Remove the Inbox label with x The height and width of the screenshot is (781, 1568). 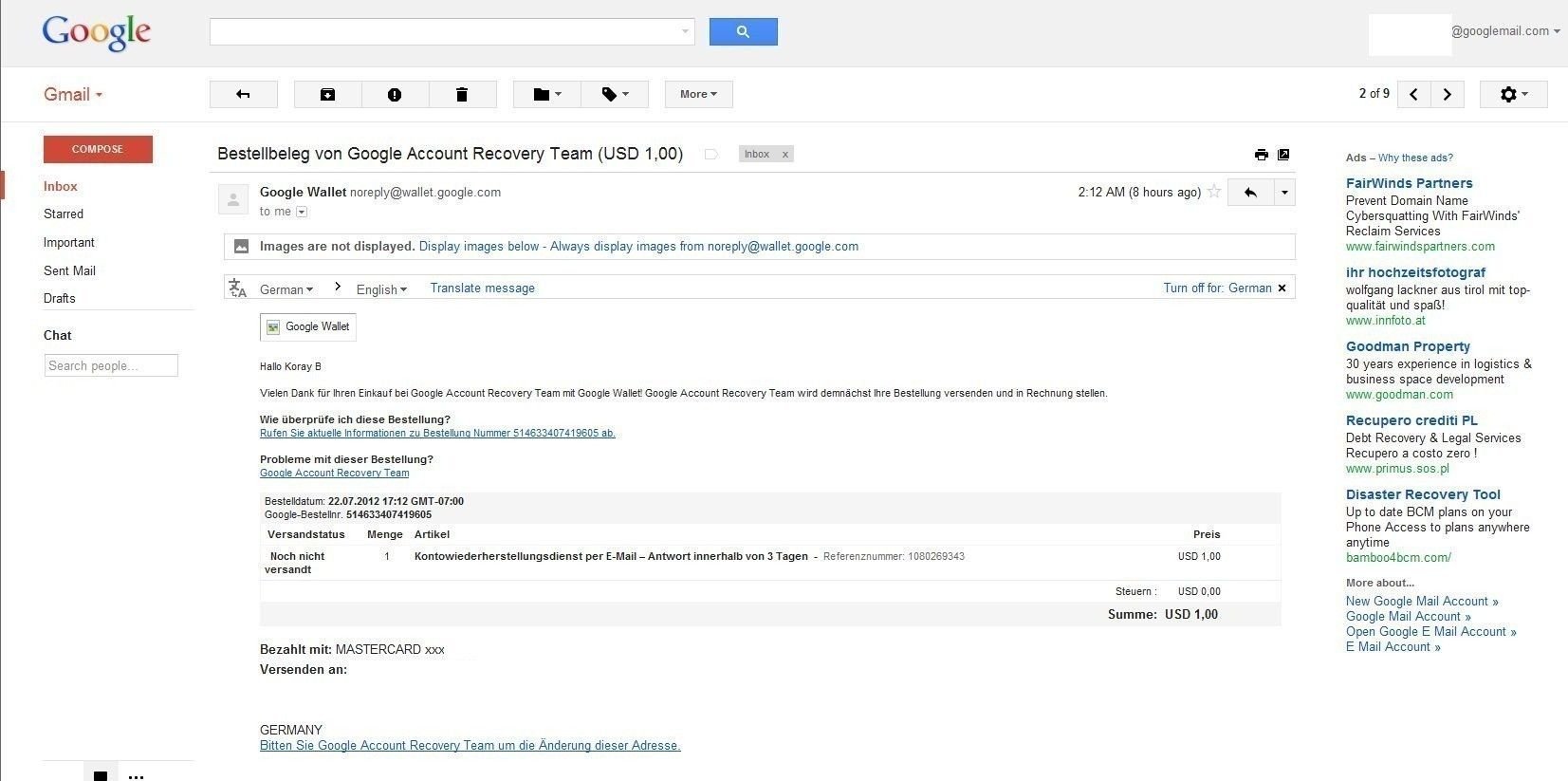[x=784, y=154]
